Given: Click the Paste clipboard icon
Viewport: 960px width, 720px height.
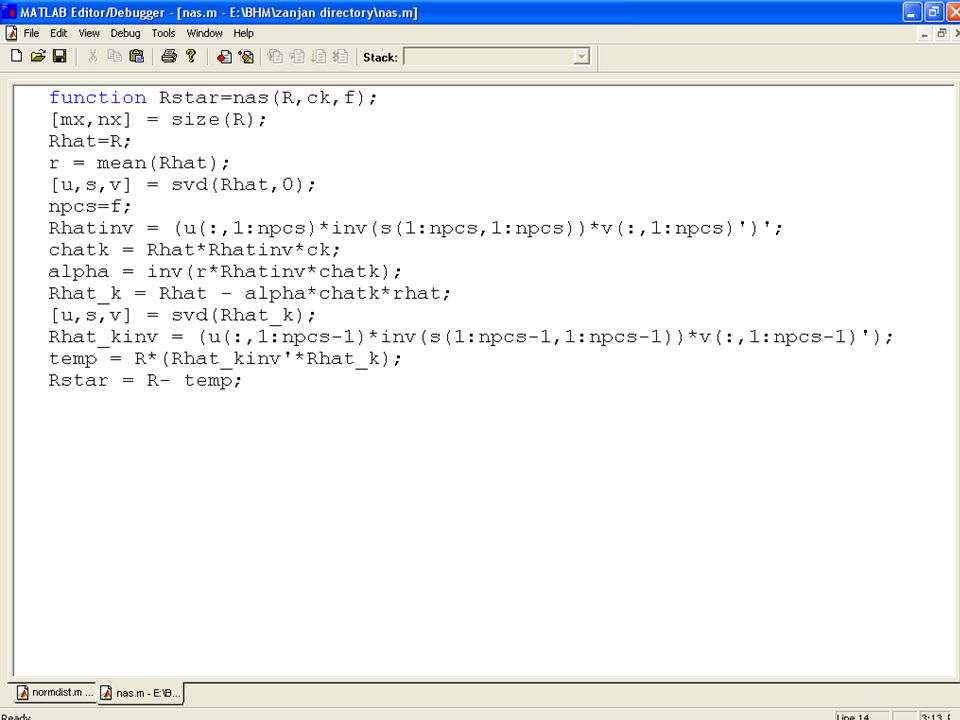Looking at the screenshot, I should (x=137, y=56).
